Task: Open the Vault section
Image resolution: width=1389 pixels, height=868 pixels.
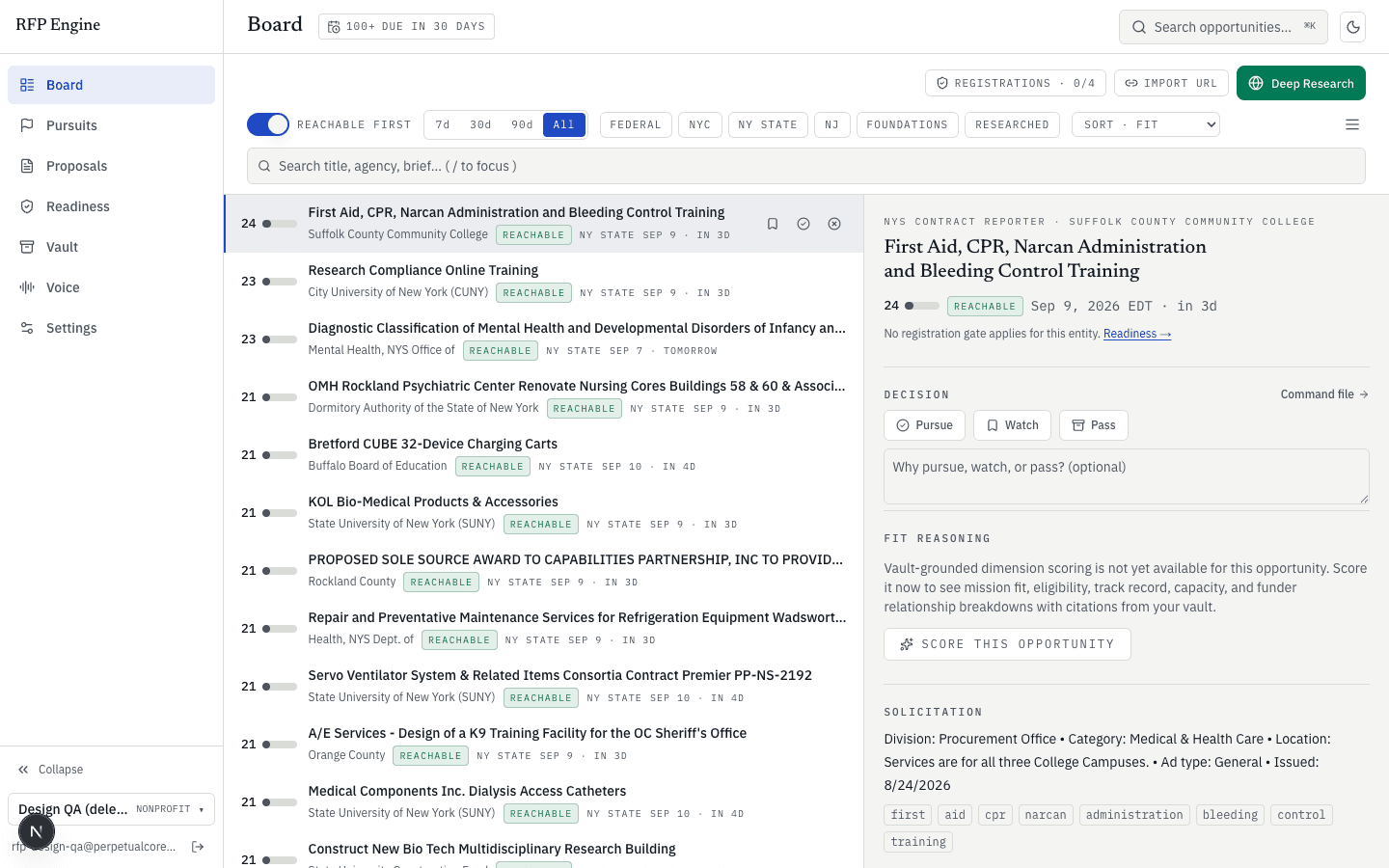Action: click(111, 247)
